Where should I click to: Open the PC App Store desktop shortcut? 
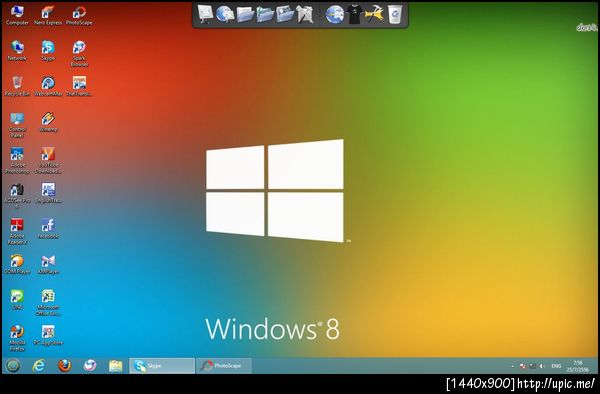pos(48,335)
